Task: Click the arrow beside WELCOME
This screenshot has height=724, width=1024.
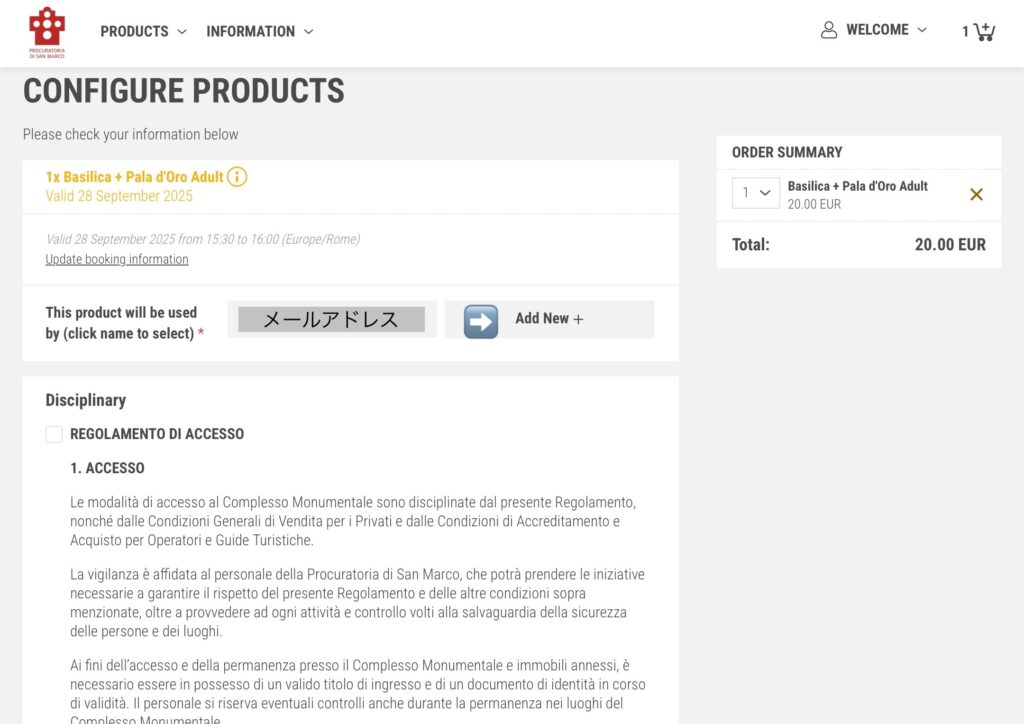Action: [922, 30]
